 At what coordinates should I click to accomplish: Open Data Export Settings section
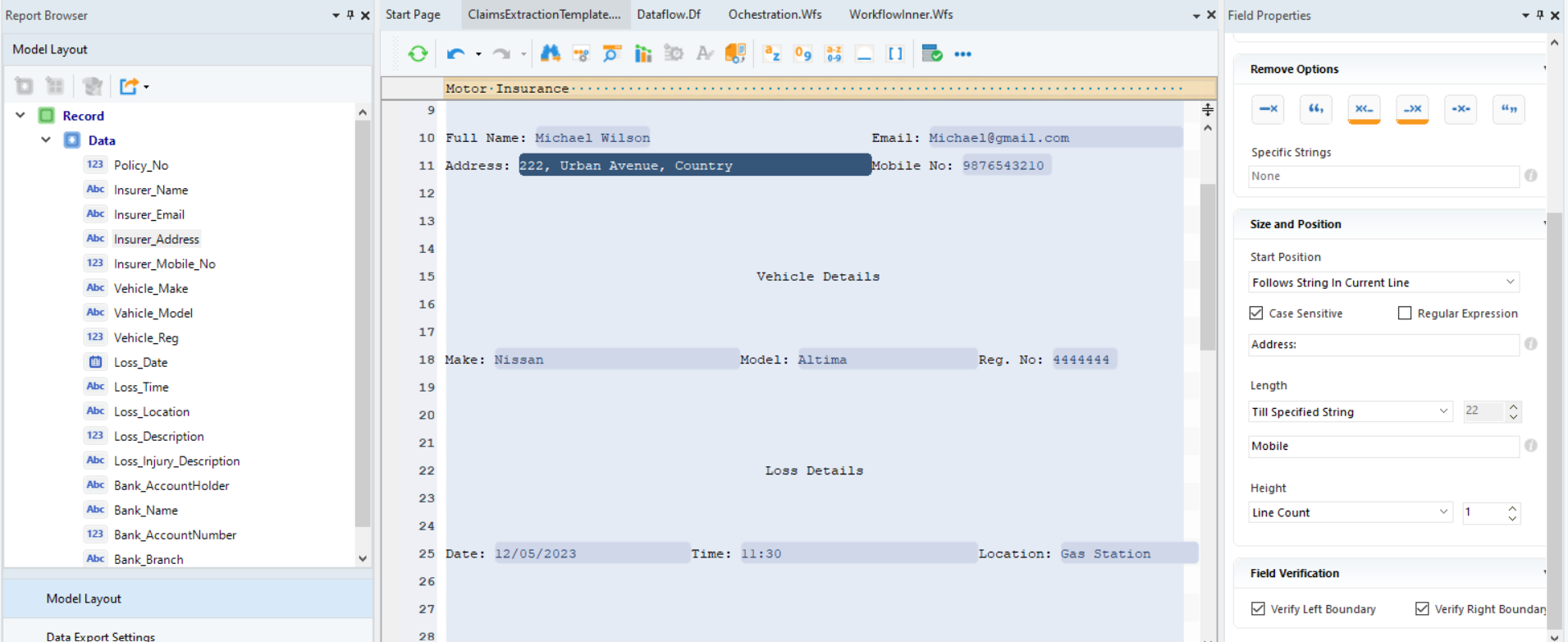point(100,635)
